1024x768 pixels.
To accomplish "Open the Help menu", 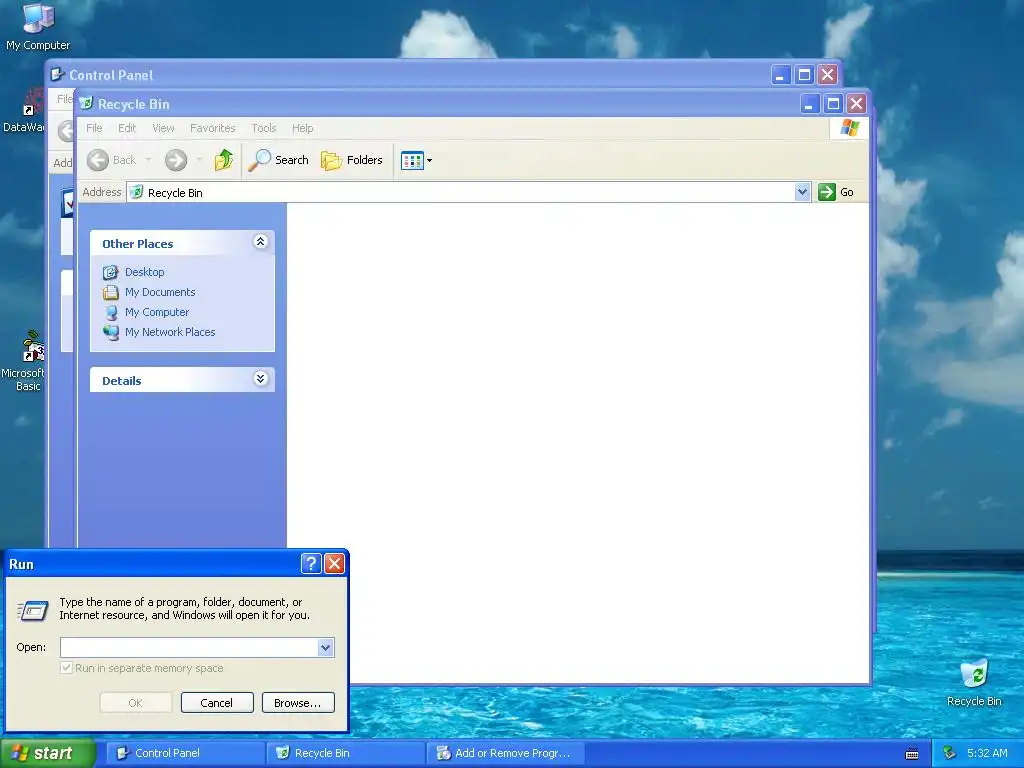I will [302, 128].
